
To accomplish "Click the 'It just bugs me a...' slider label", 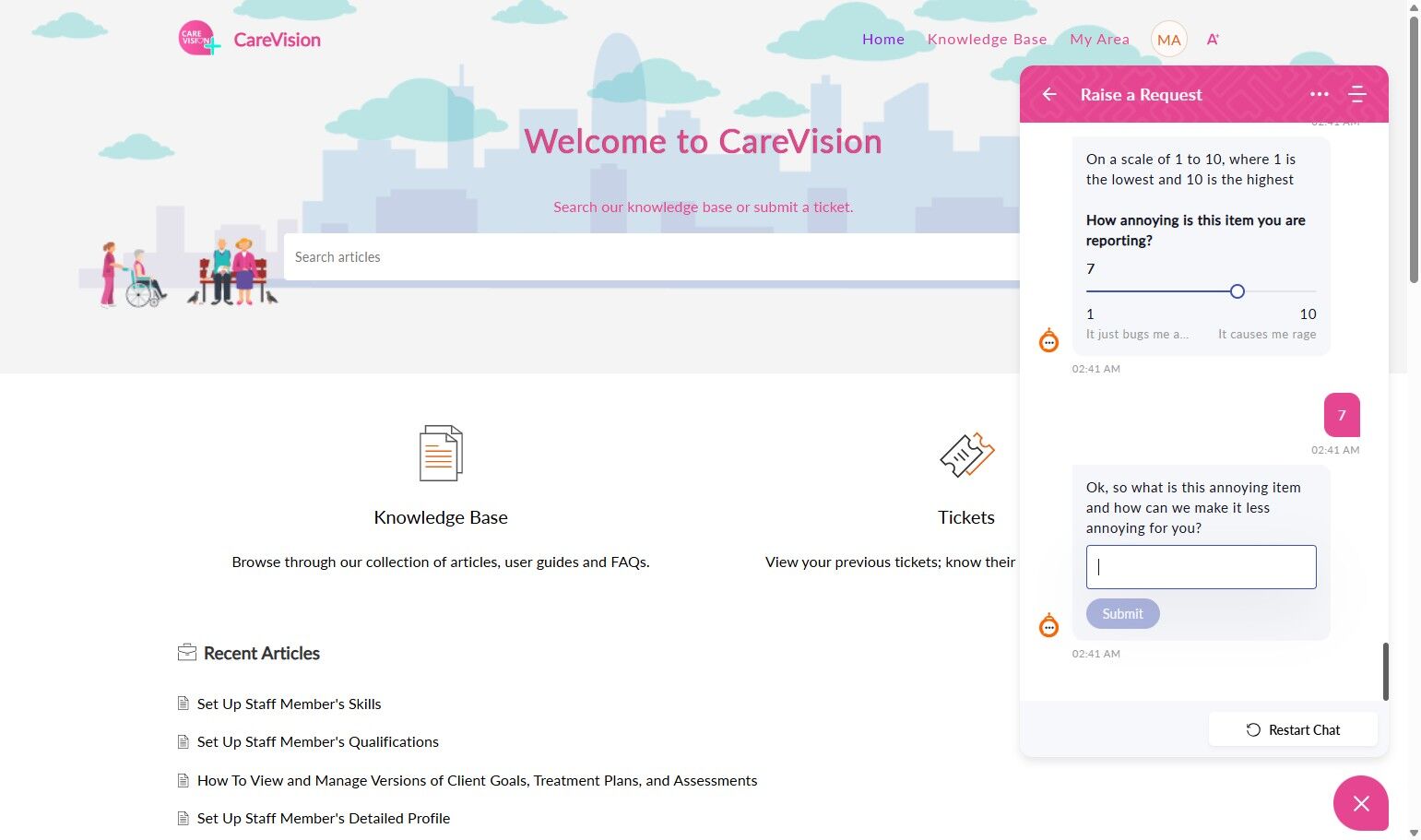I will pyautogui.click(x=1137, y=334).
